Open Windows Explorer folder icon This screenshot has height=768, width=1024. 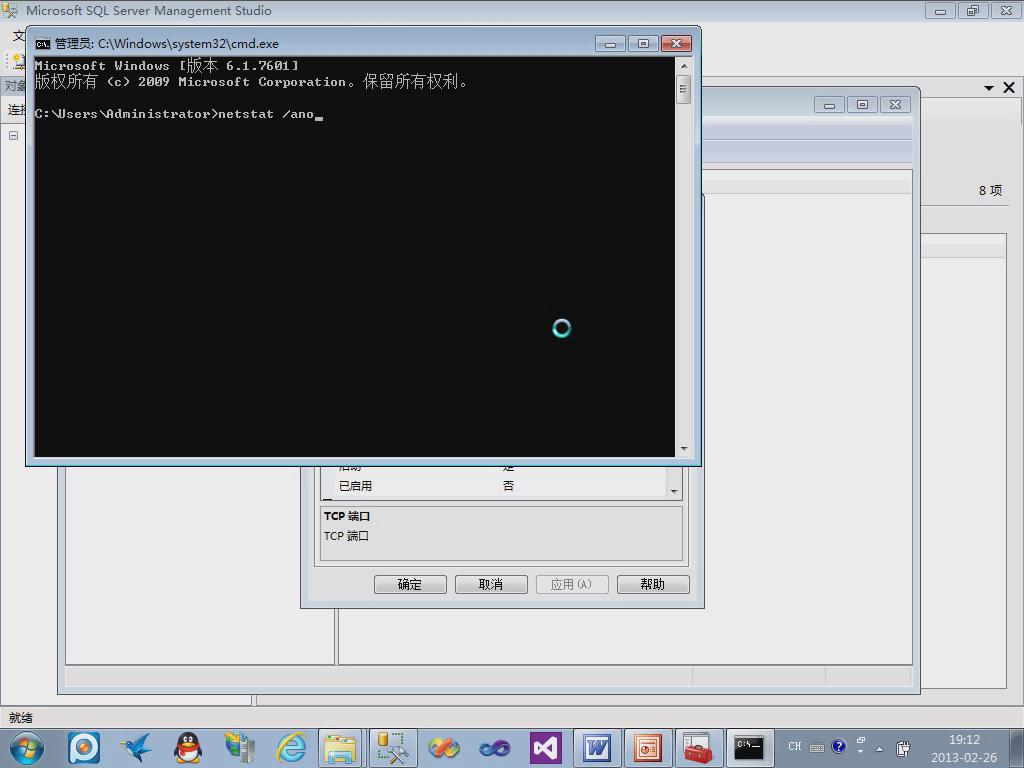pyautogui.click(x=341, y=748)
